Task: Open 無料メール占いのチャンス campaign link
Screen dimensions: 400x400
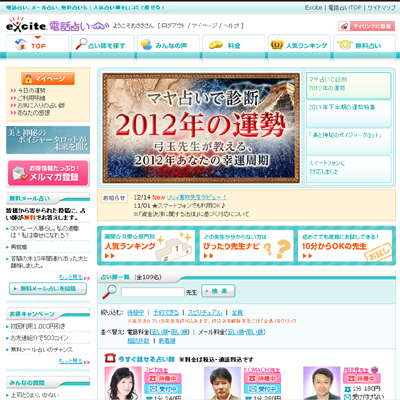Action: point(41,349)
